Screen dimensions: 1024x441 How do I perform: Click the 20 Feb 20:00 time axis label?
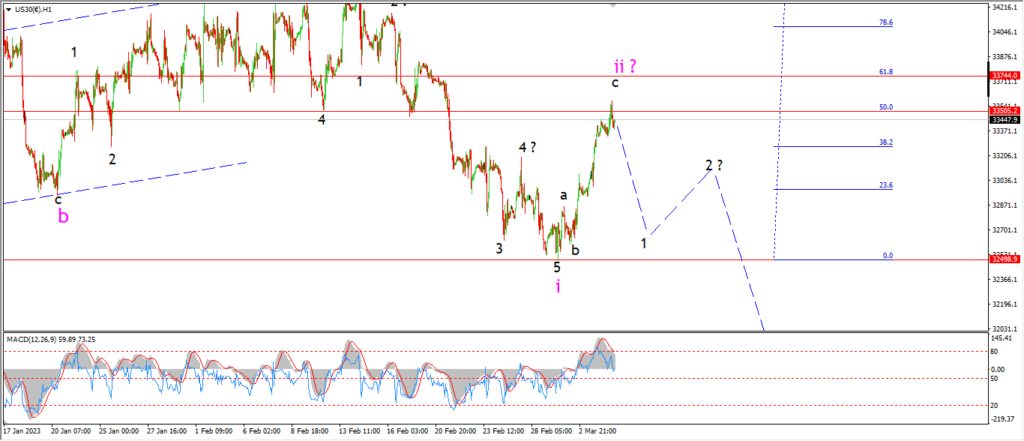tap(455, 432)
